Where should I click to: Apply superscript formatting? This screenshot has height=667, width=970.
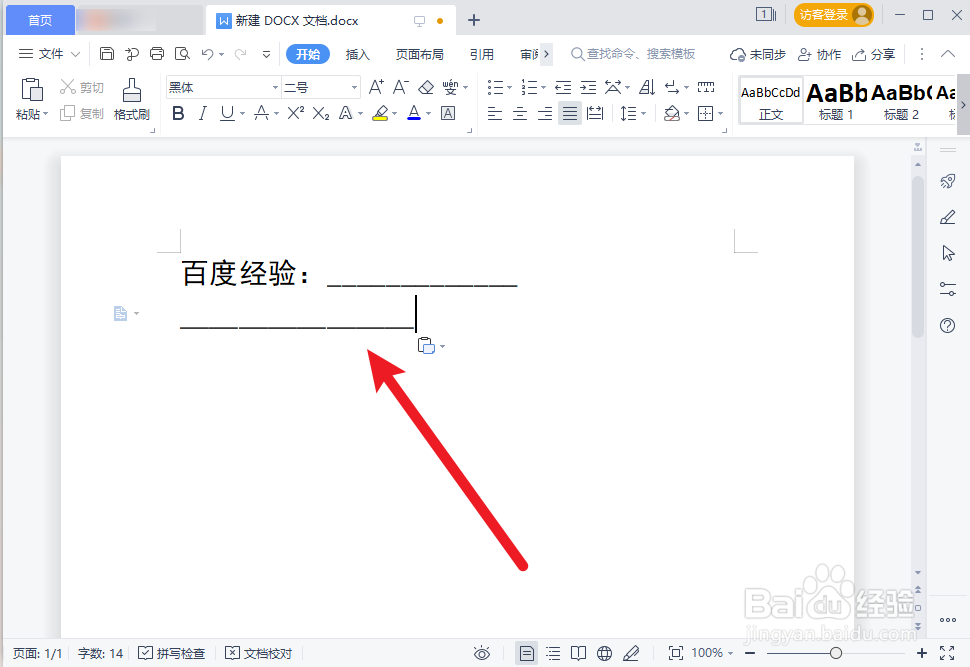(x=293, y=113)
